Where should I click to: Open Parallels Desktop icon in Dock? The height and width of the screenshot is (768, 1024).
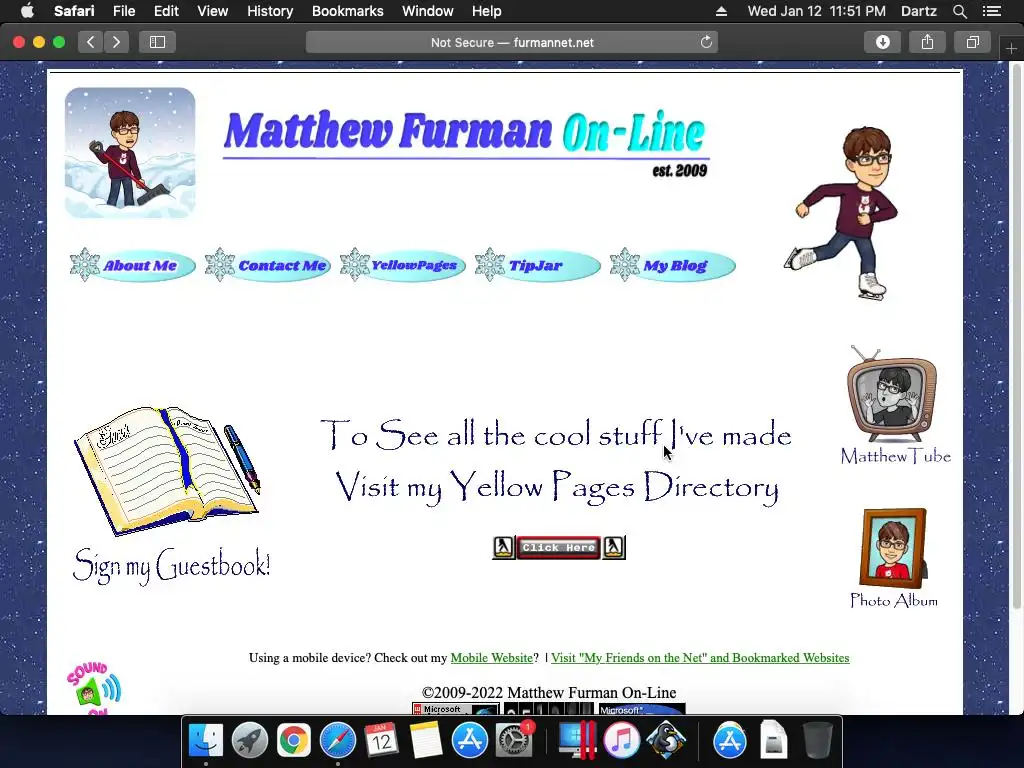click(x=577, y=741)
